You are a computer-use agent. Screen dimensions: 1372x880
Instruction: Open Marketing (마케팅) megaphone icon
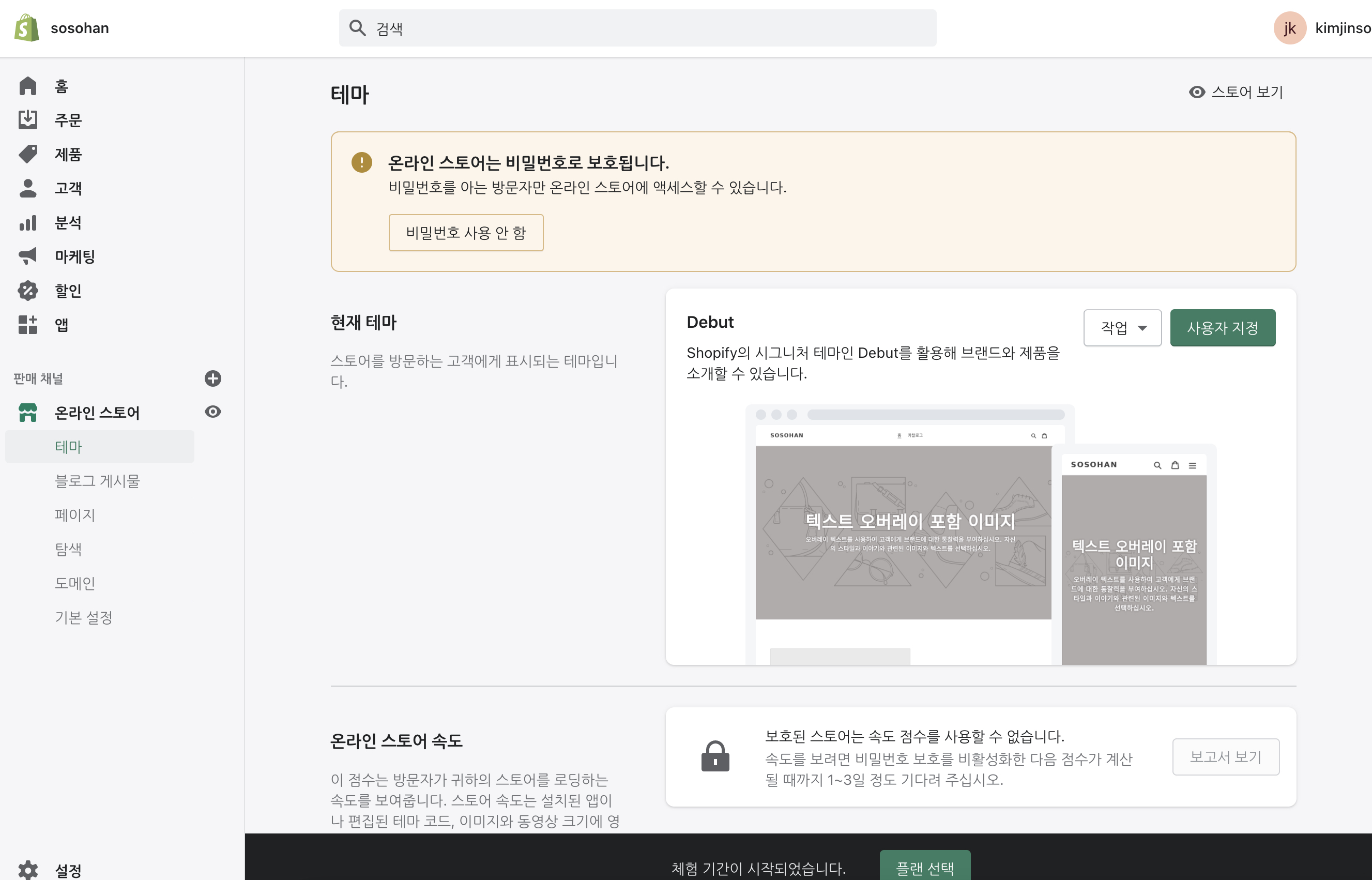(27, 256)
